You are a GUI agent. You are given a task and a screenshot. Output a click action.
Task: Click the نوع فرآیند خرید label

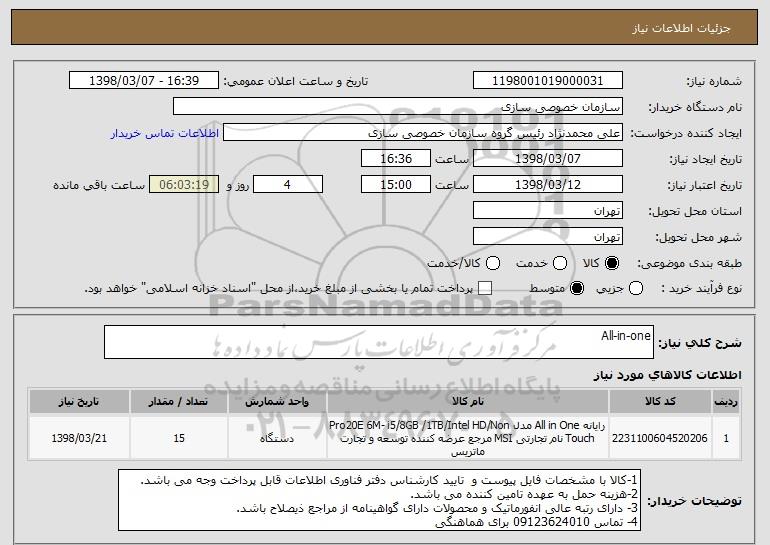coord(702,289)
